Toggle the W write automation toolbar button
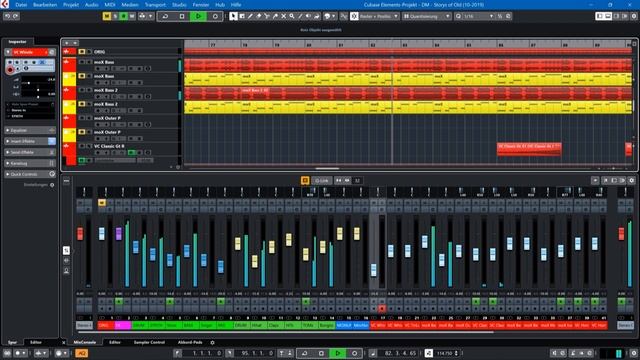Image resolution: width=640 pixels, height=360 pixels. tap(132, 16)
